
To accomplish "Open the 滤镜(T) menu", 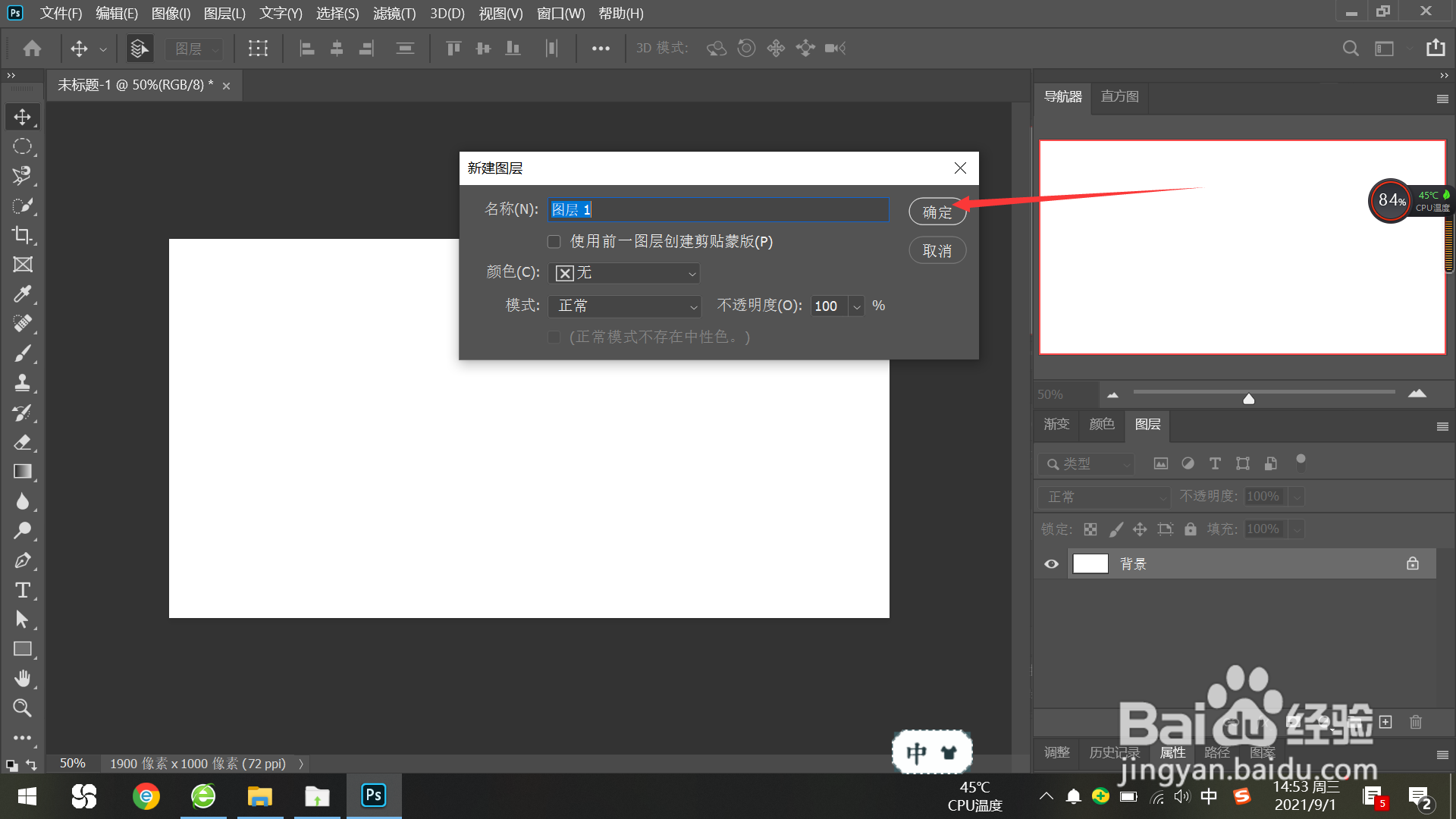I will 394,14.
